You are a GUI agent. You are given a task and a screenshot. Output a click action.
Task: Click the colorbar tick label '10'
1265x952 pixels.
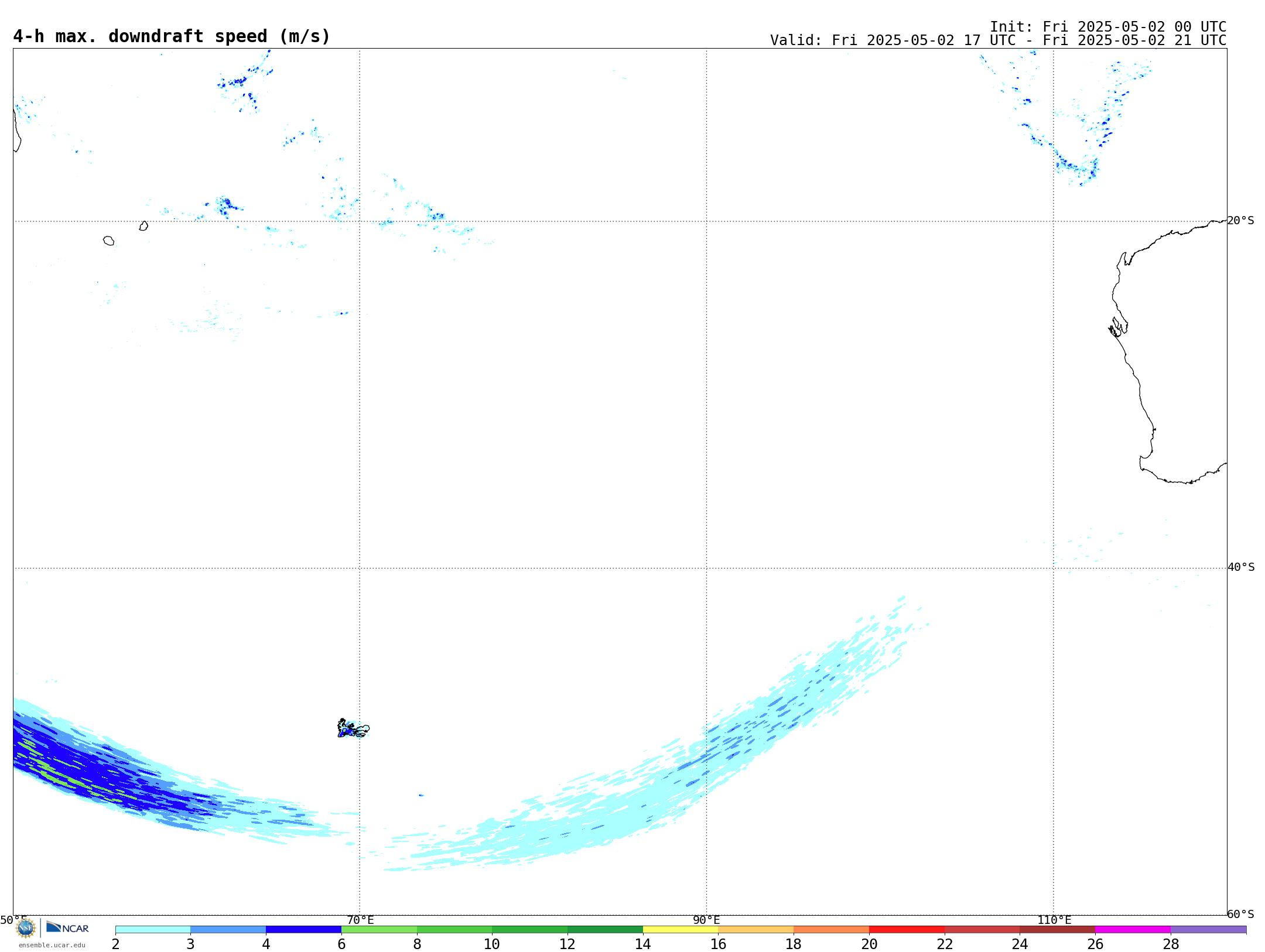click(x=492, y=944)
